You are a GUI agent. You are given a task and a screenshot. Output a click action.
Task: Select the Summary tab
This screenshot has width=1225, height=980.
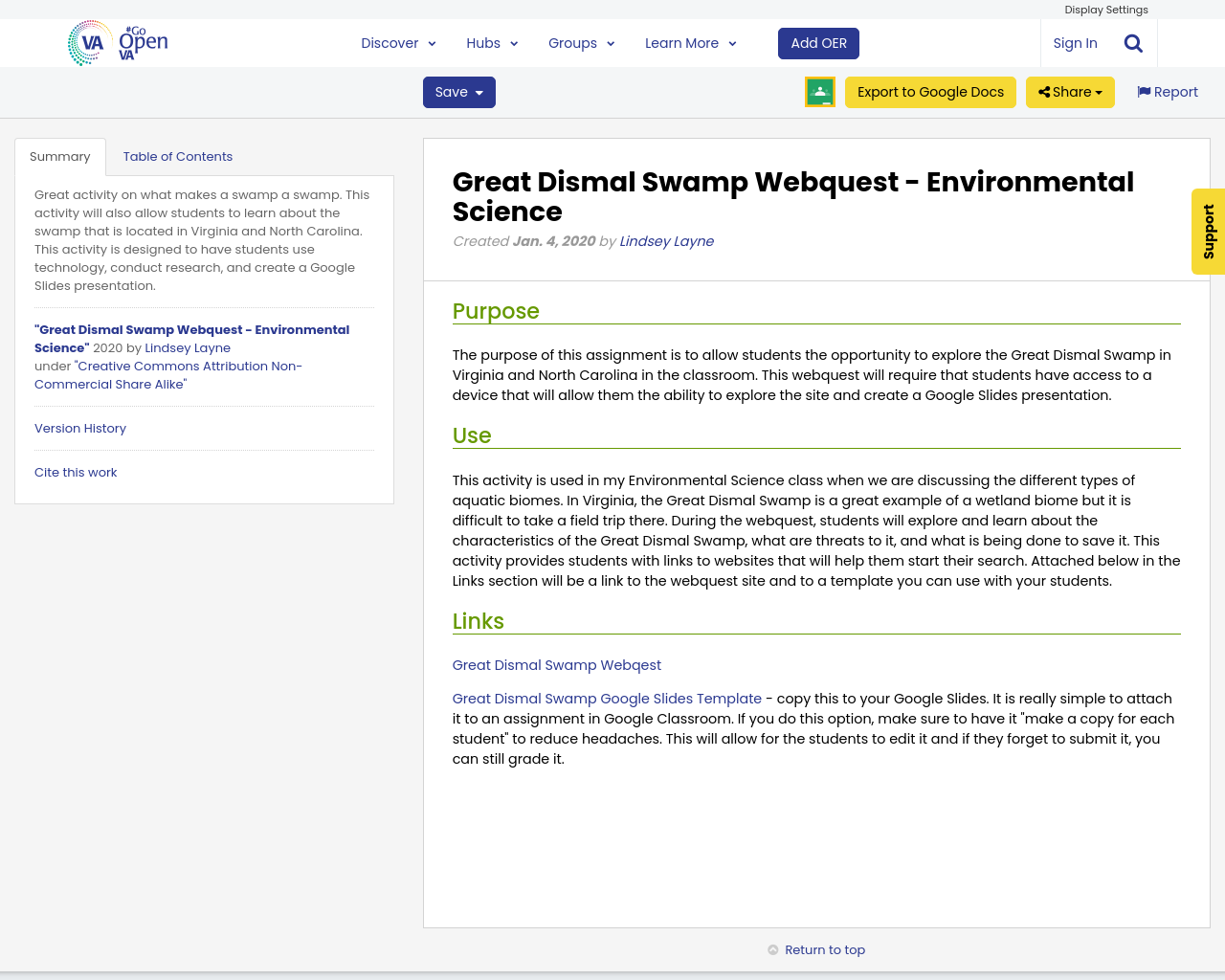point(59,156)
